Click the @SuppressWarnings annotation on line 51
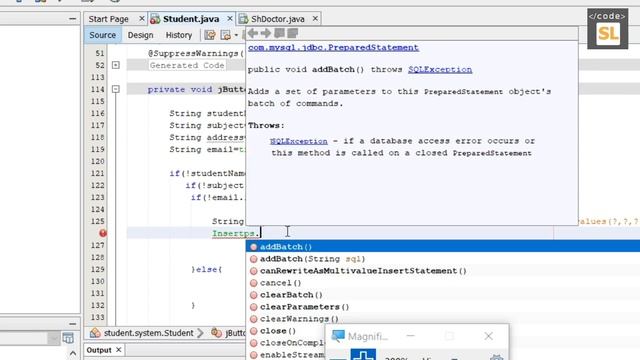The height and width of the screenshot is (360, 640). [x=195, y=53]
